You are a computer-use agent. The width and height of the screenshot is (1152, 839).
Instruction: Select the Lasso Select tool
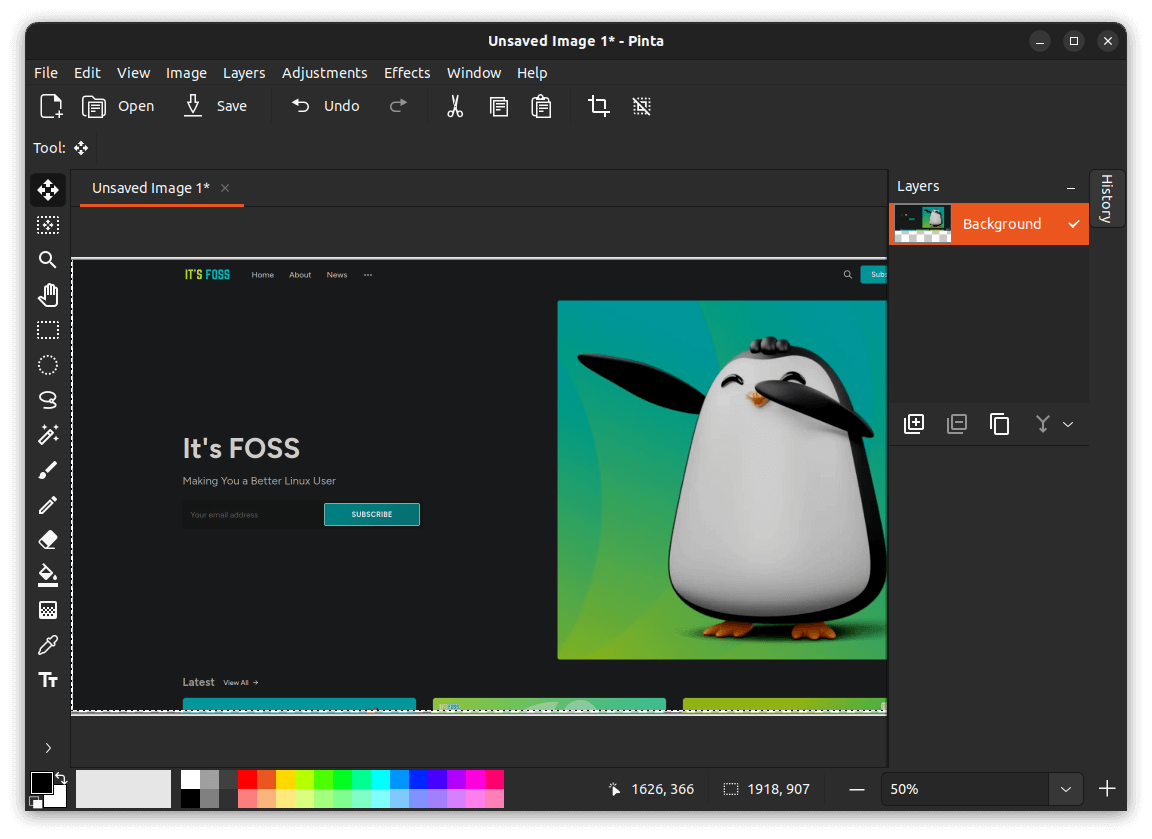click(48, 400)
